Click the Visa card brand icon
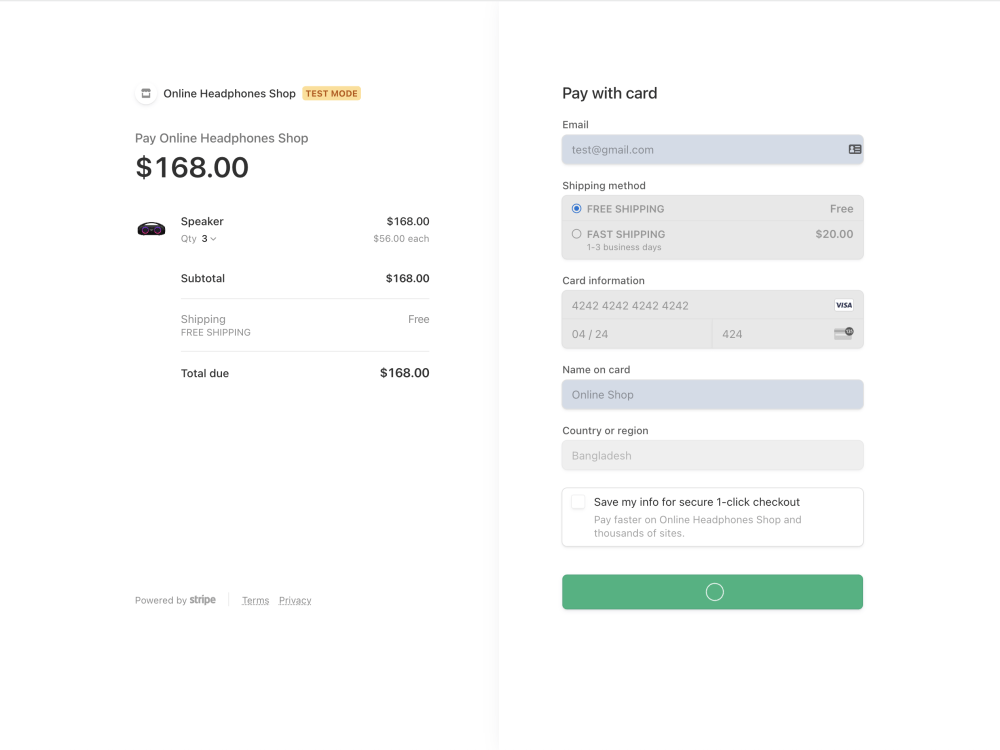This screenshot has width=1000, height=750. 844,305
